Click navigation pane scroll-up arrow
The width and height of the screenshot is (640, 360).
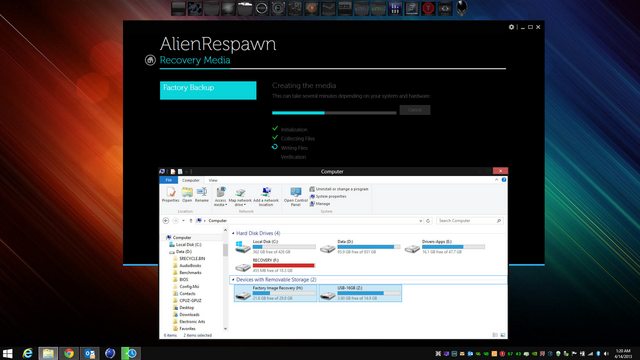tap(225, 231)
